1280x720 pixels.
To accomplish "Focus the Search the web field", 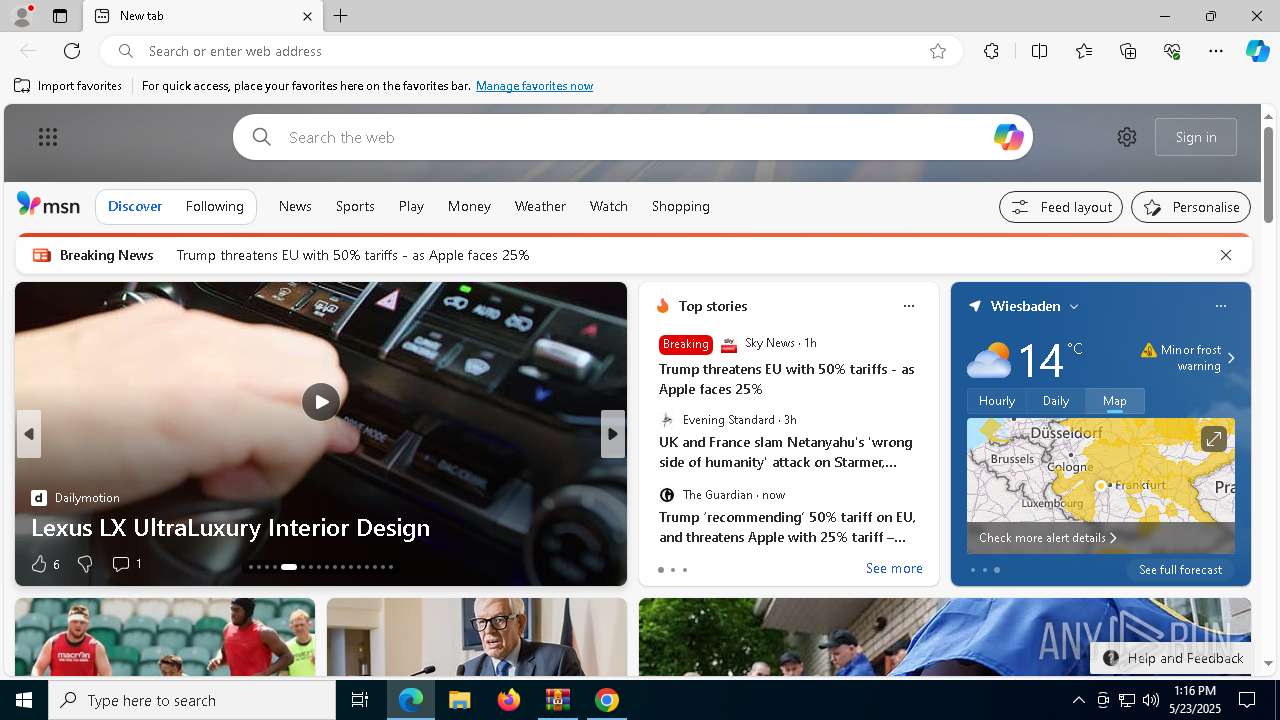I will [633, 137].
